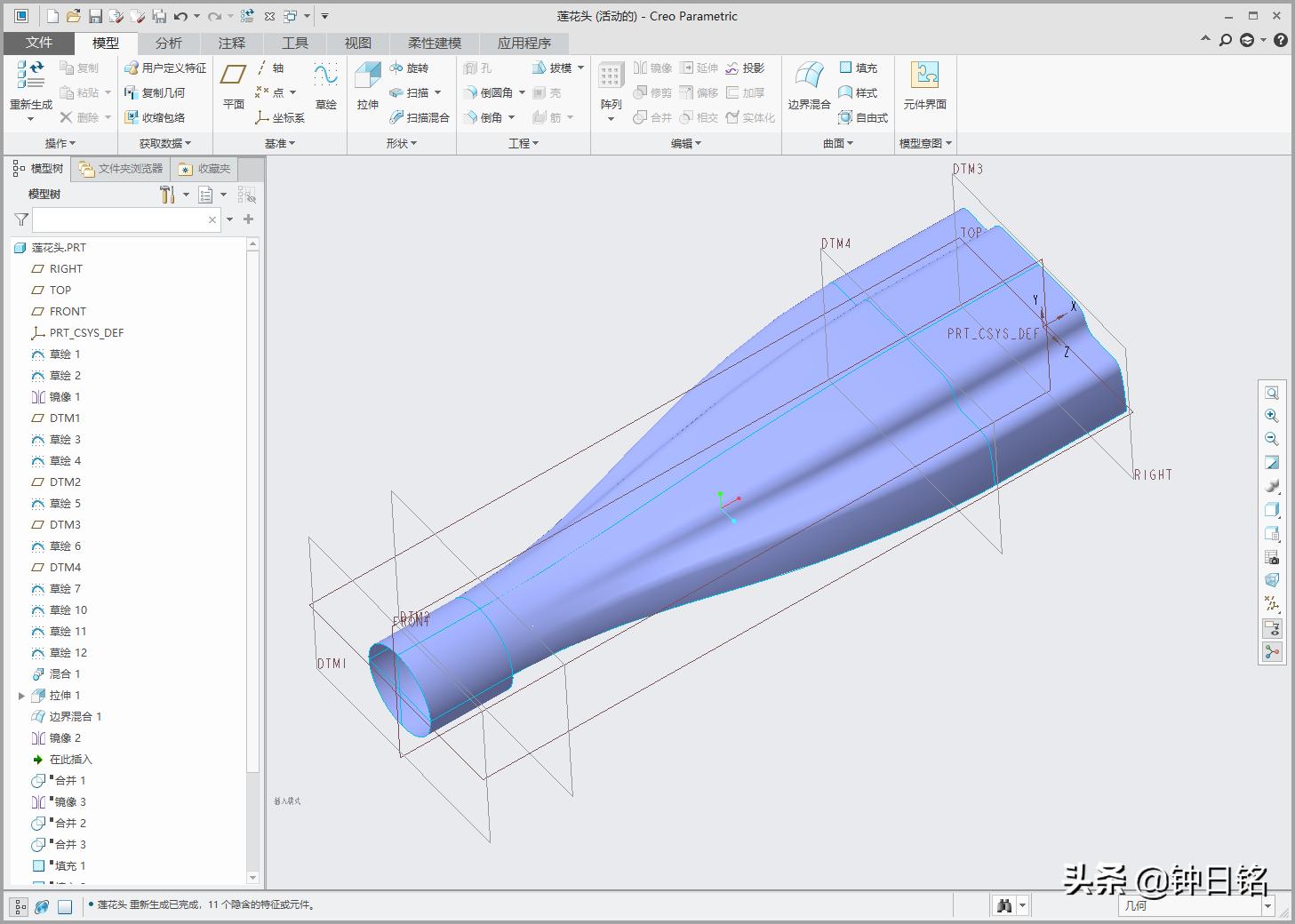Switch to the 分析 ribbon tab
The image size is (1295, 924).
click(168, 43)
